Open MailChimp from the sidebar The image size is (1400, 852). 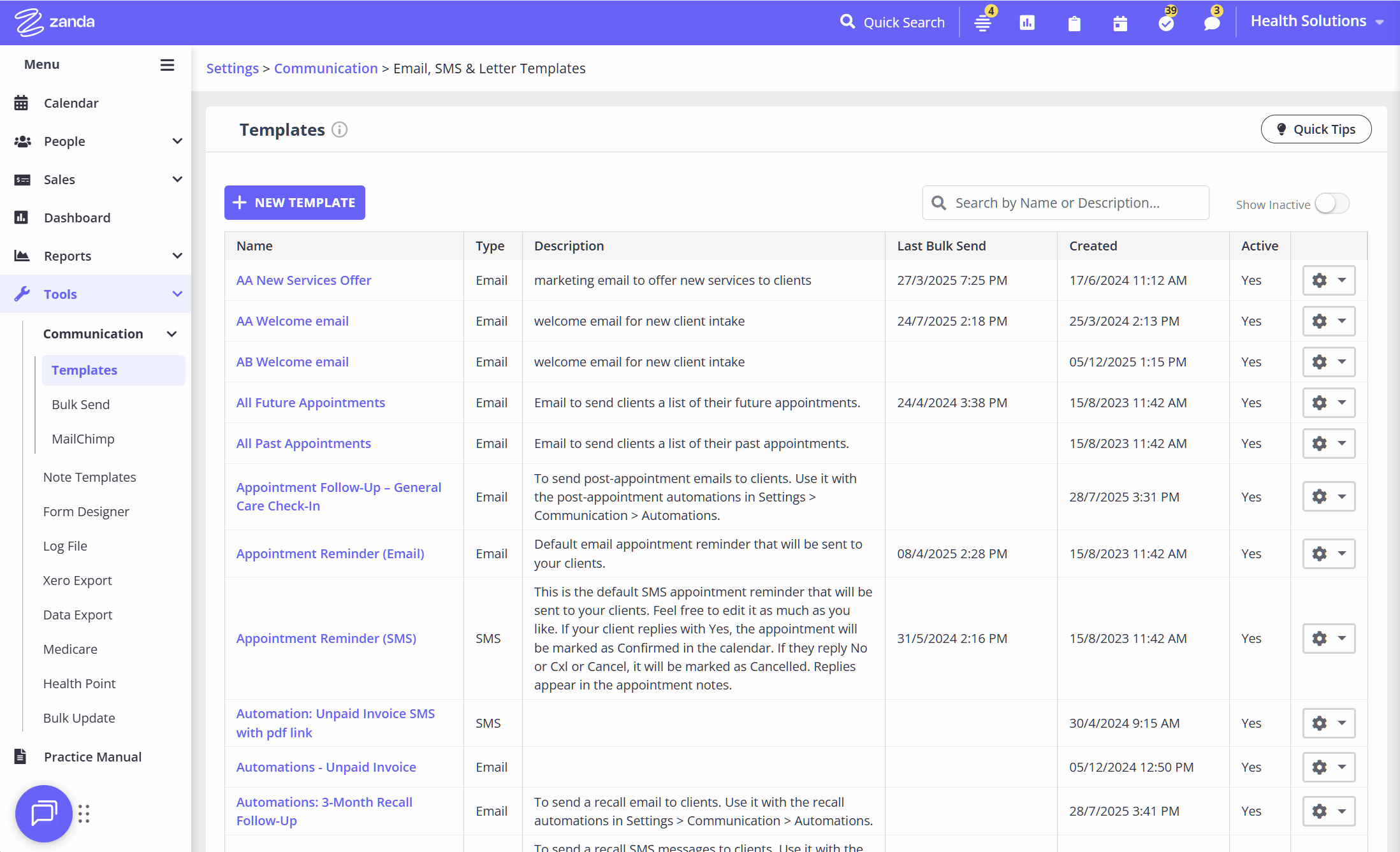pyautogui.click(x=83, y=438)
